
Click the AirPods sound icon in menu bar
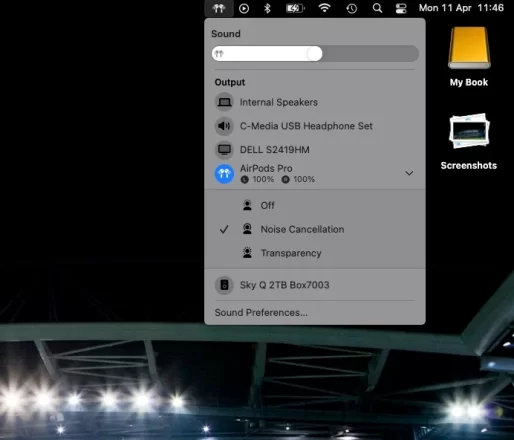tap(219, 8)
